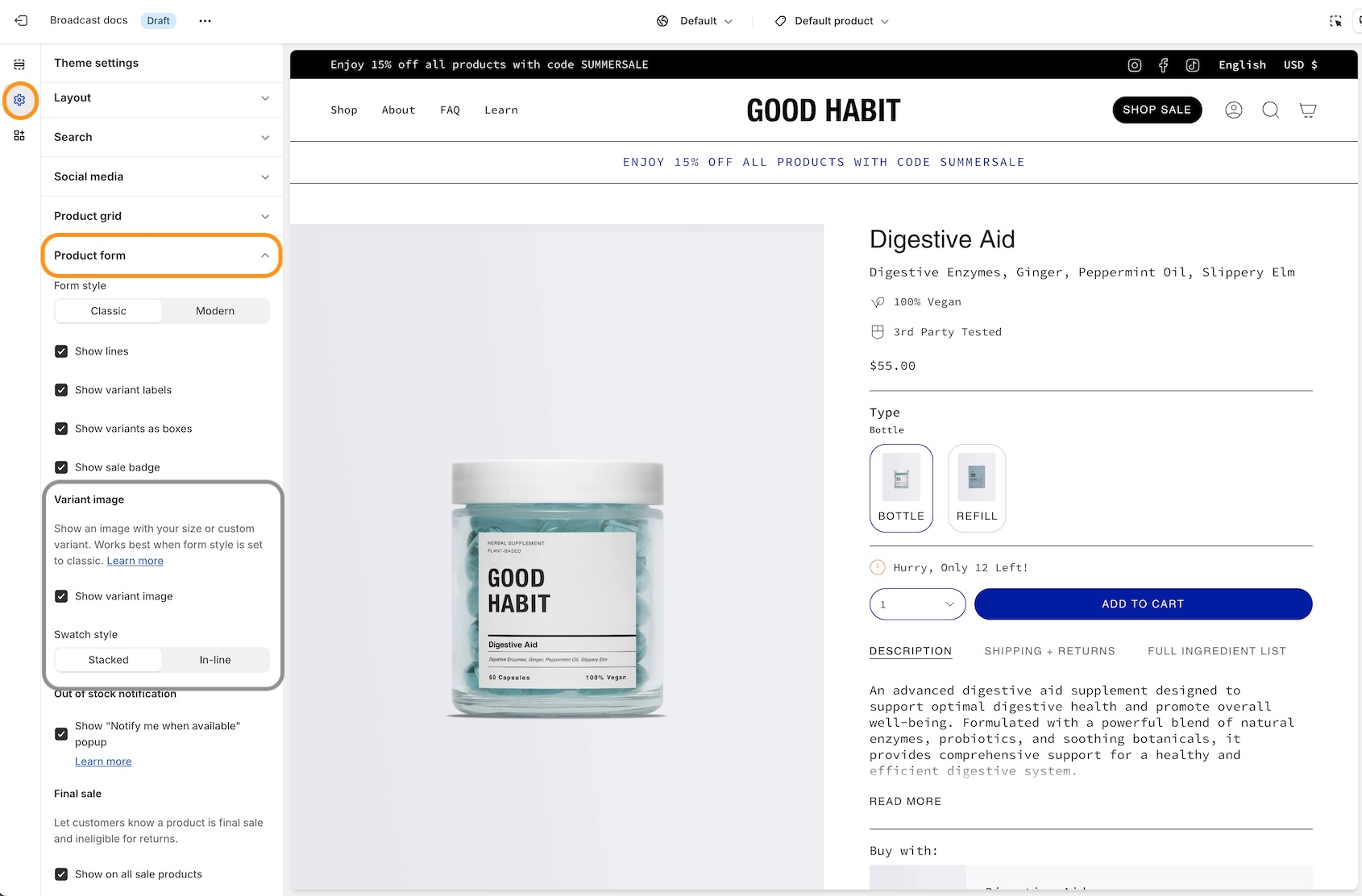Disable the Show variant image checkbox
This screenshot has height=896, width=1362.
click(61, 596)
